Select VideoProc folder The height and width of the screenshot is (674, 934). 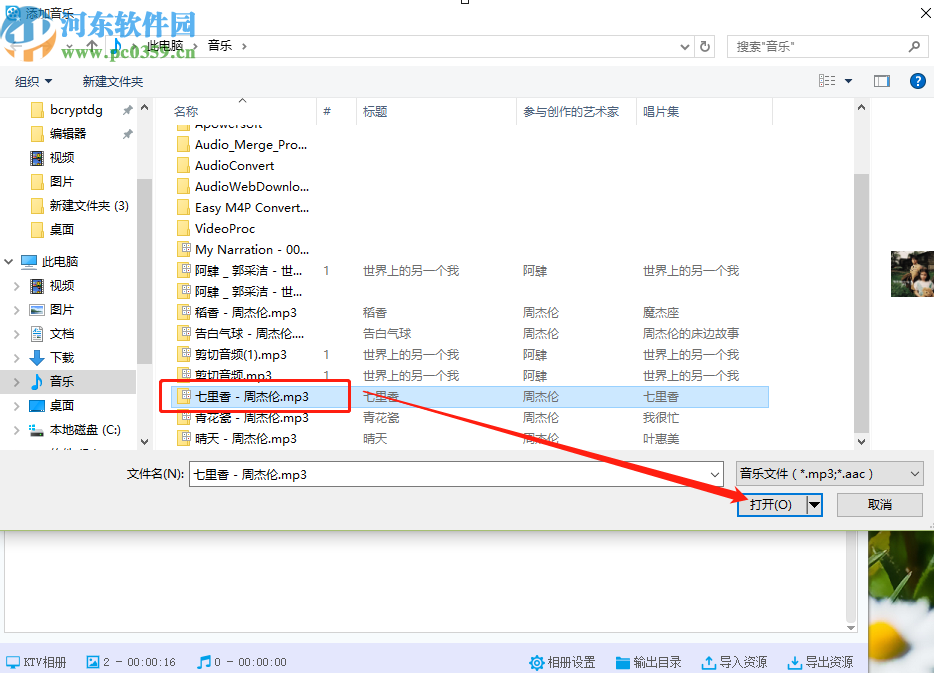pyautogui.click(x=217, y=229)
